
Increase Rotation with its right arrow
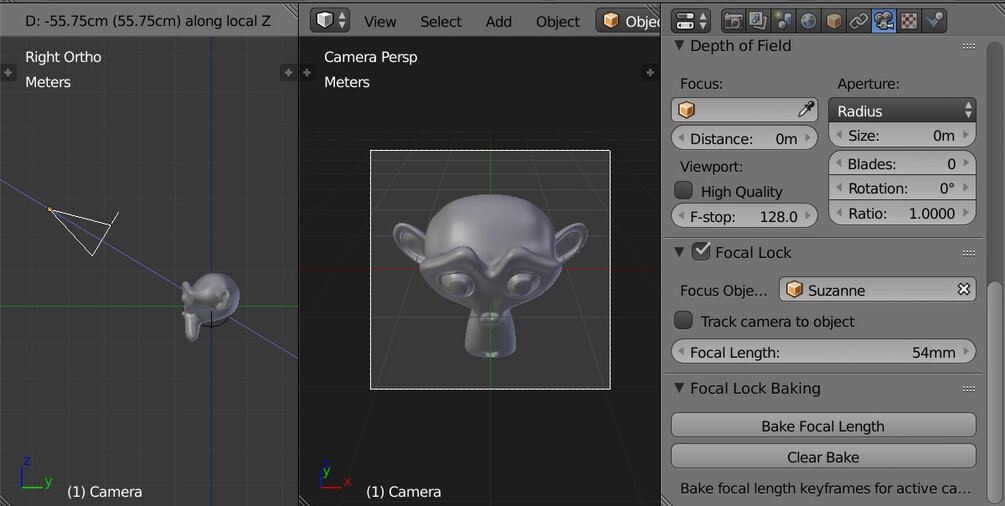(967, 189)
